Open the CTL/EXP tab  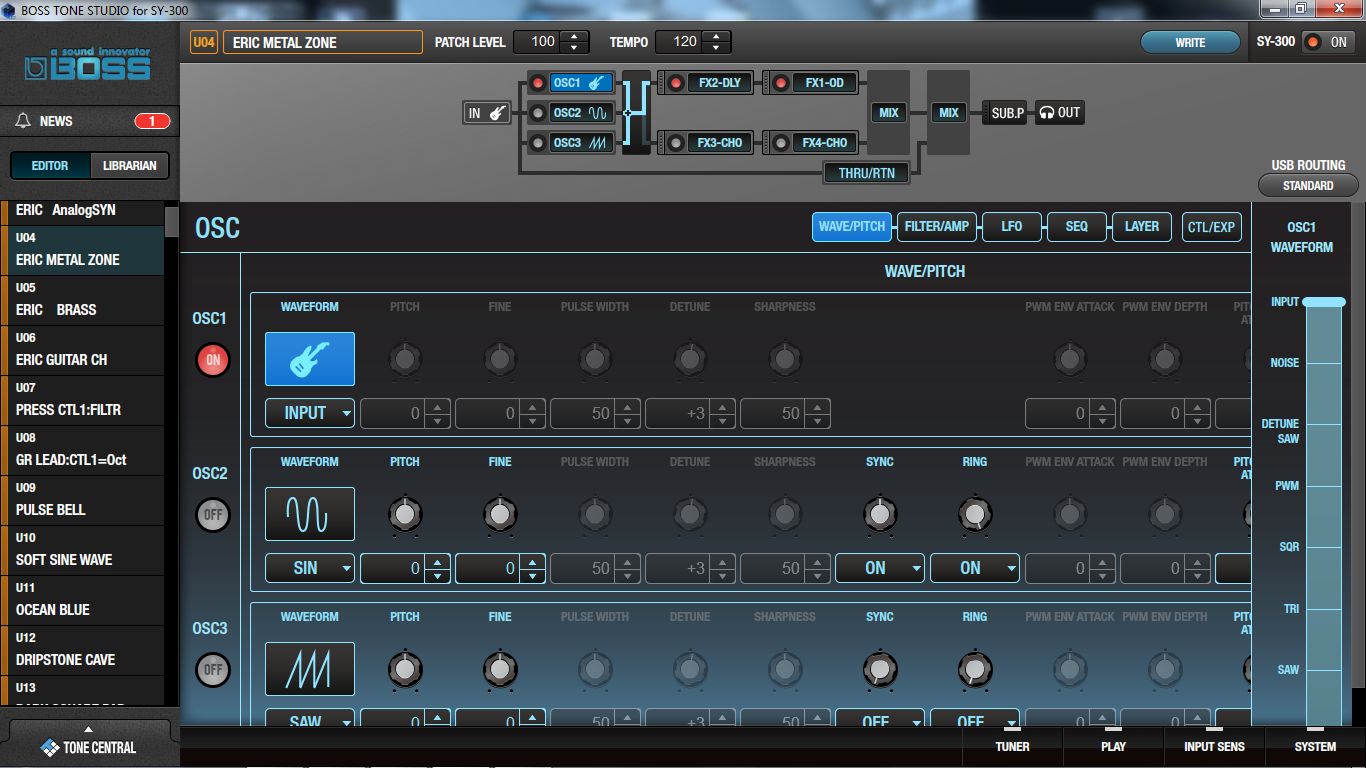tap(1211, 227)
